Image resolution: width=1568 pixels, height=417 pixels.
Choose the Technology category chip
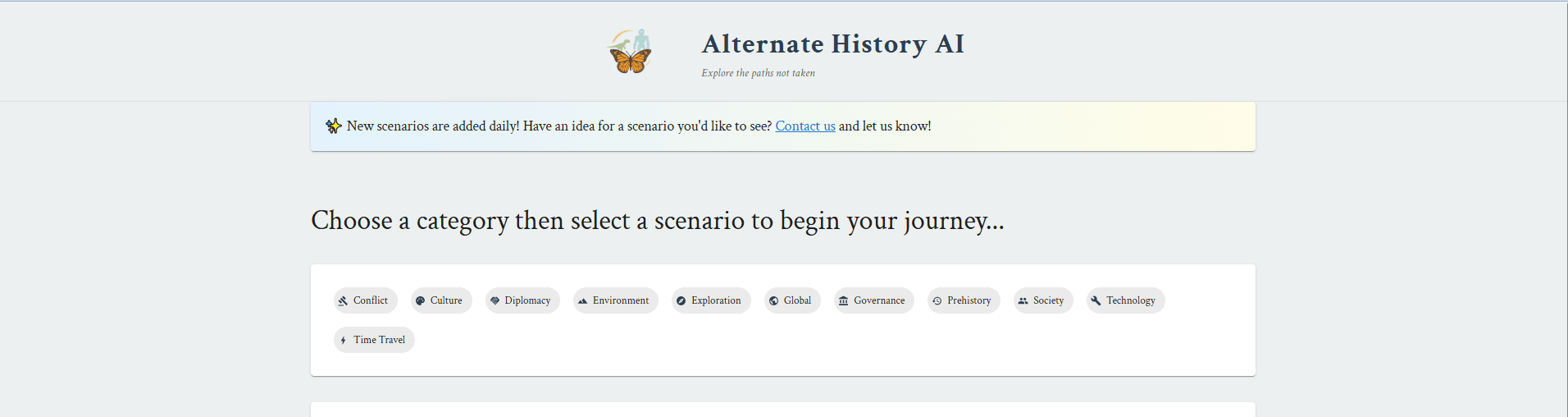coord(1125,300)
